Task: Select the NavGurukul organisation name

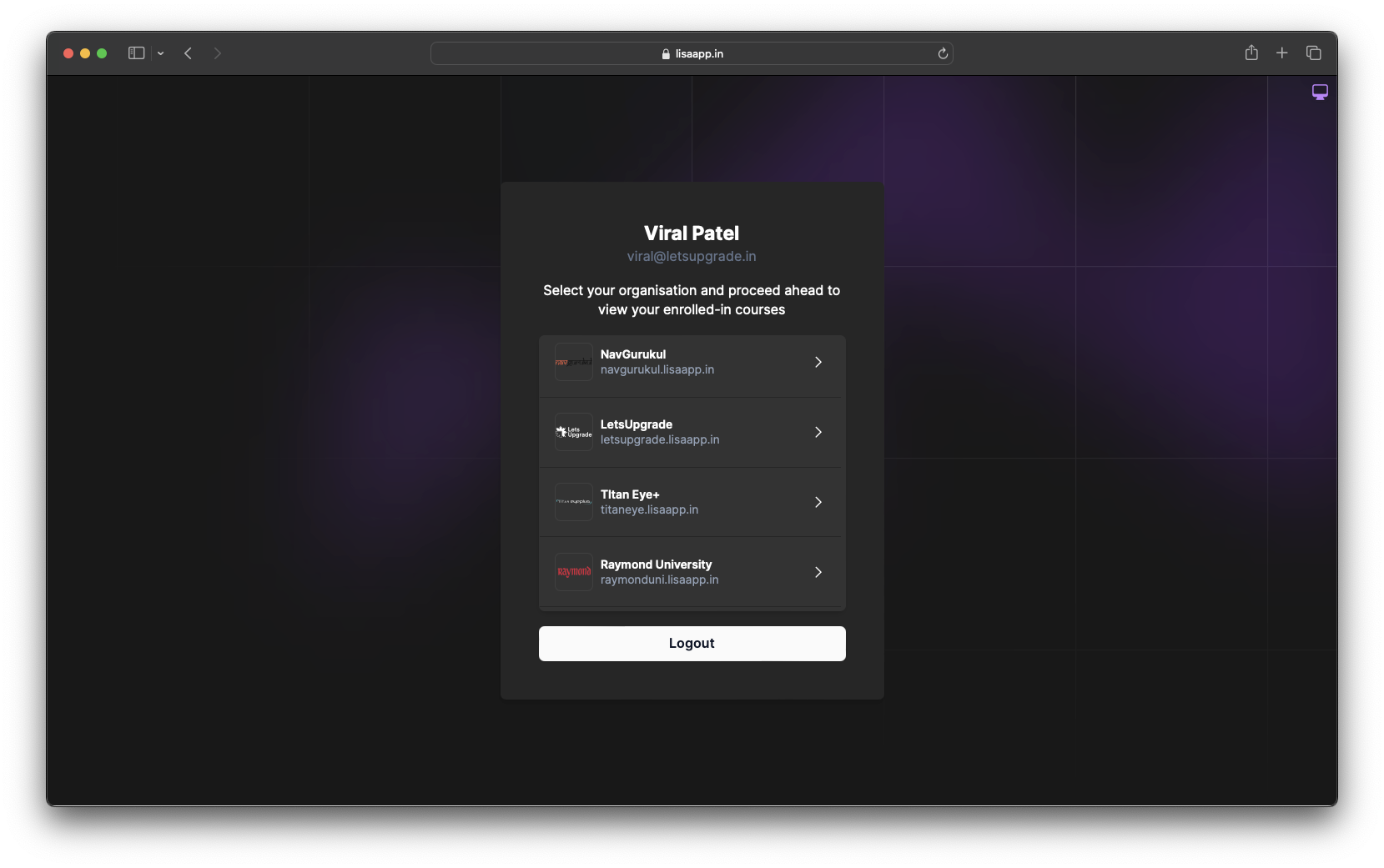Action: tap(633, 354)
